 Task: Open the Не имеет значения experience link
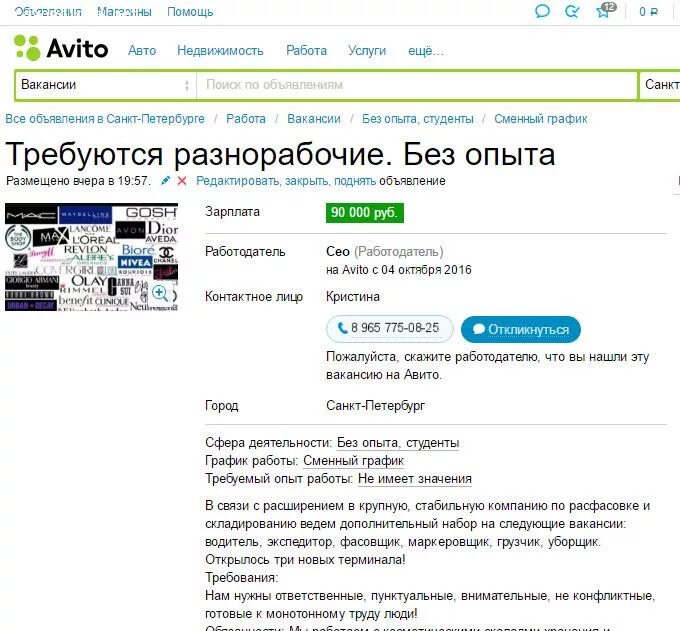(415, 479)
